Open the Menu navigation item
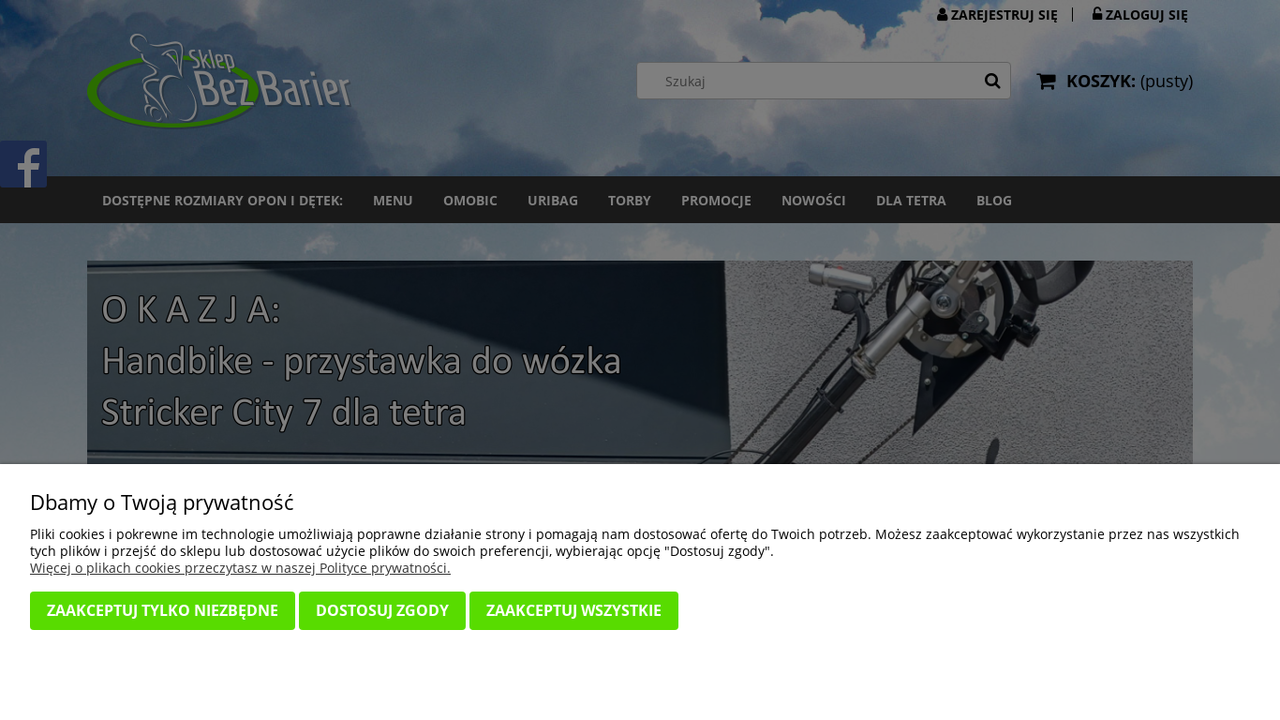 [393, 200]
